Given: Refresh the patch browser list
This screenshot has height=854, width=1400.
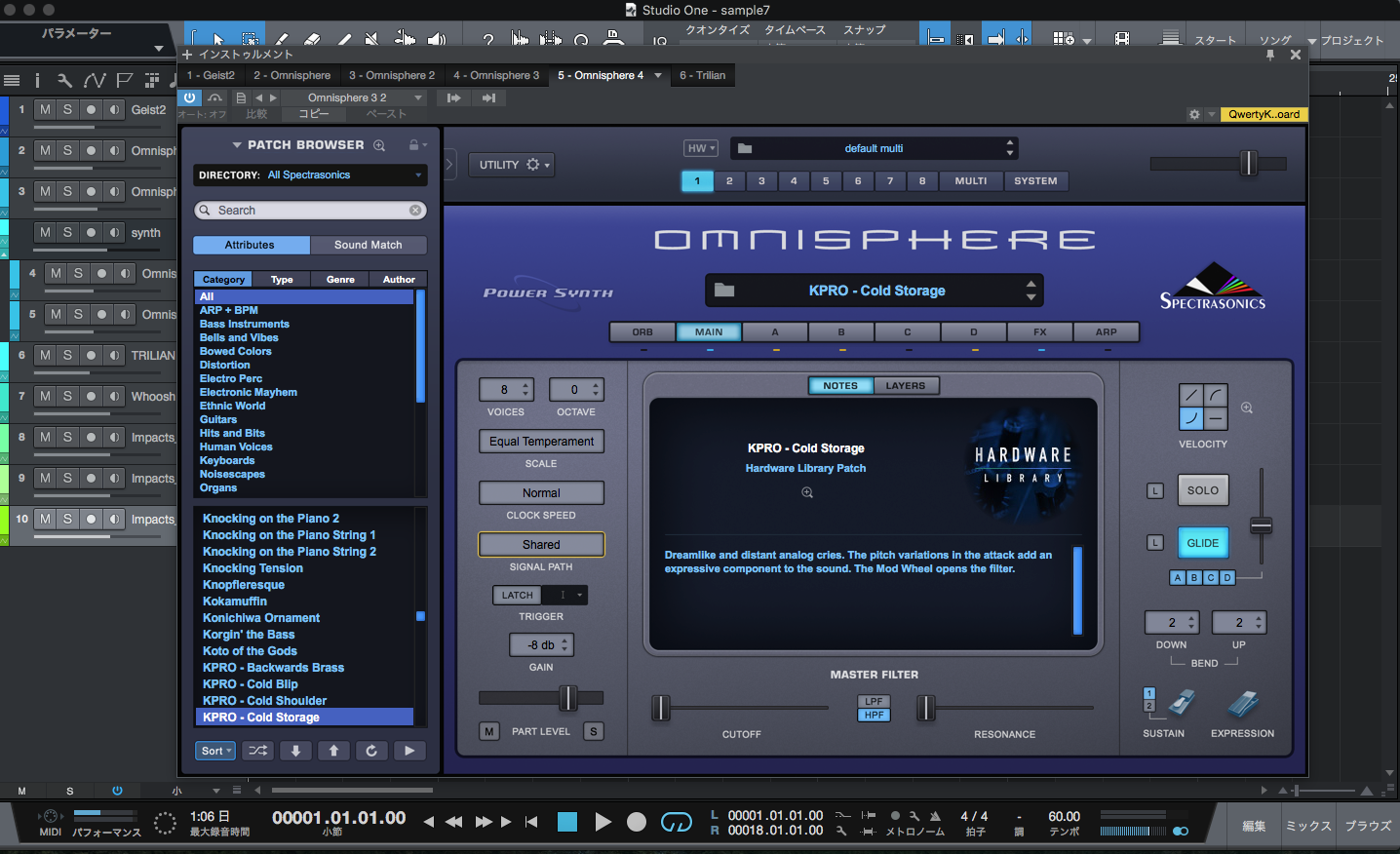Looking at the screenshot, I should [371, 751].
